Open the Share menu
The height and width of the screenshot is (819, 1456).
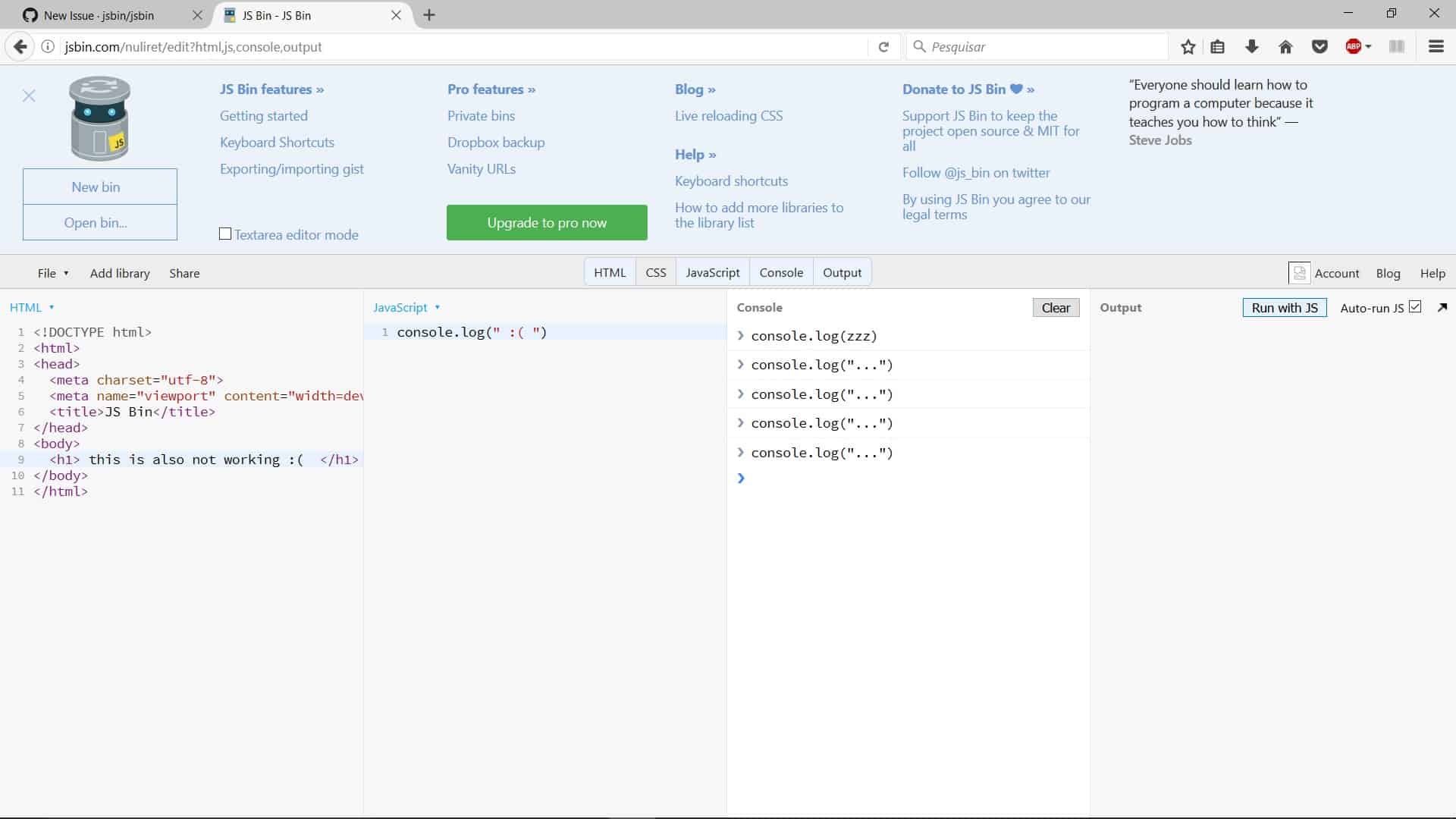point(184,273)
